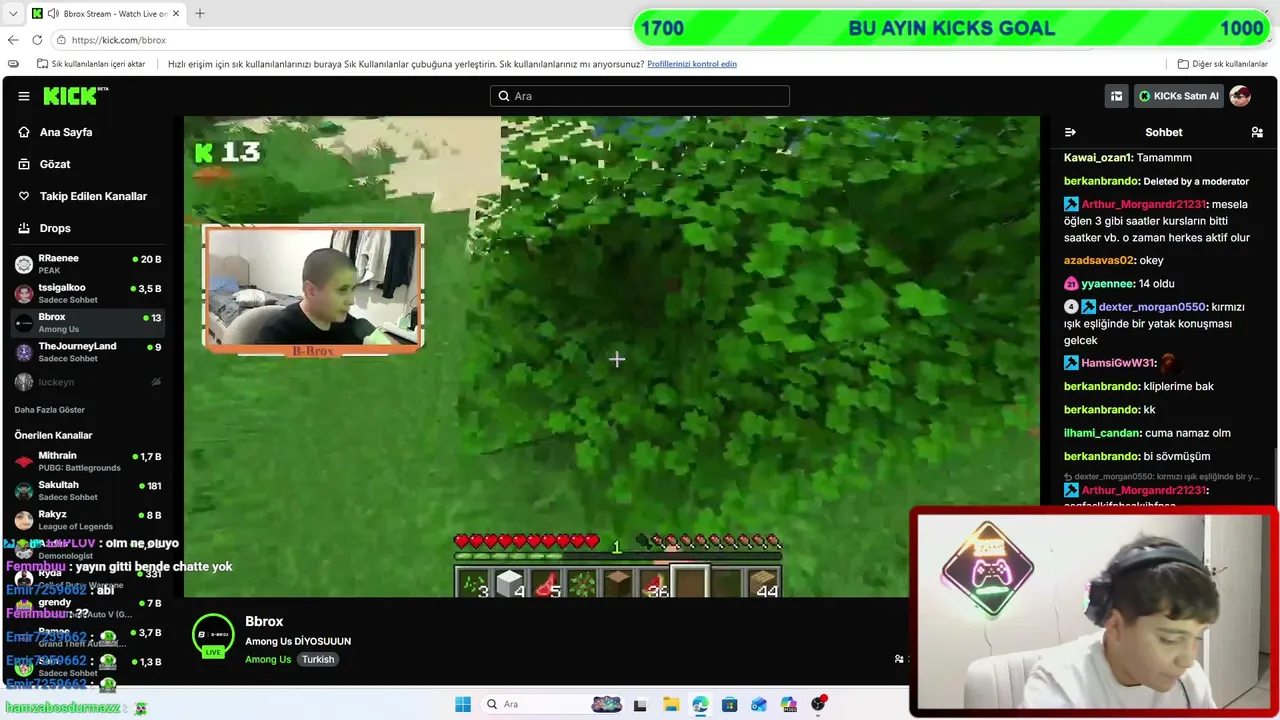
Task: Open Sakultah recommended channel
Action: click(x=88, y=491)
